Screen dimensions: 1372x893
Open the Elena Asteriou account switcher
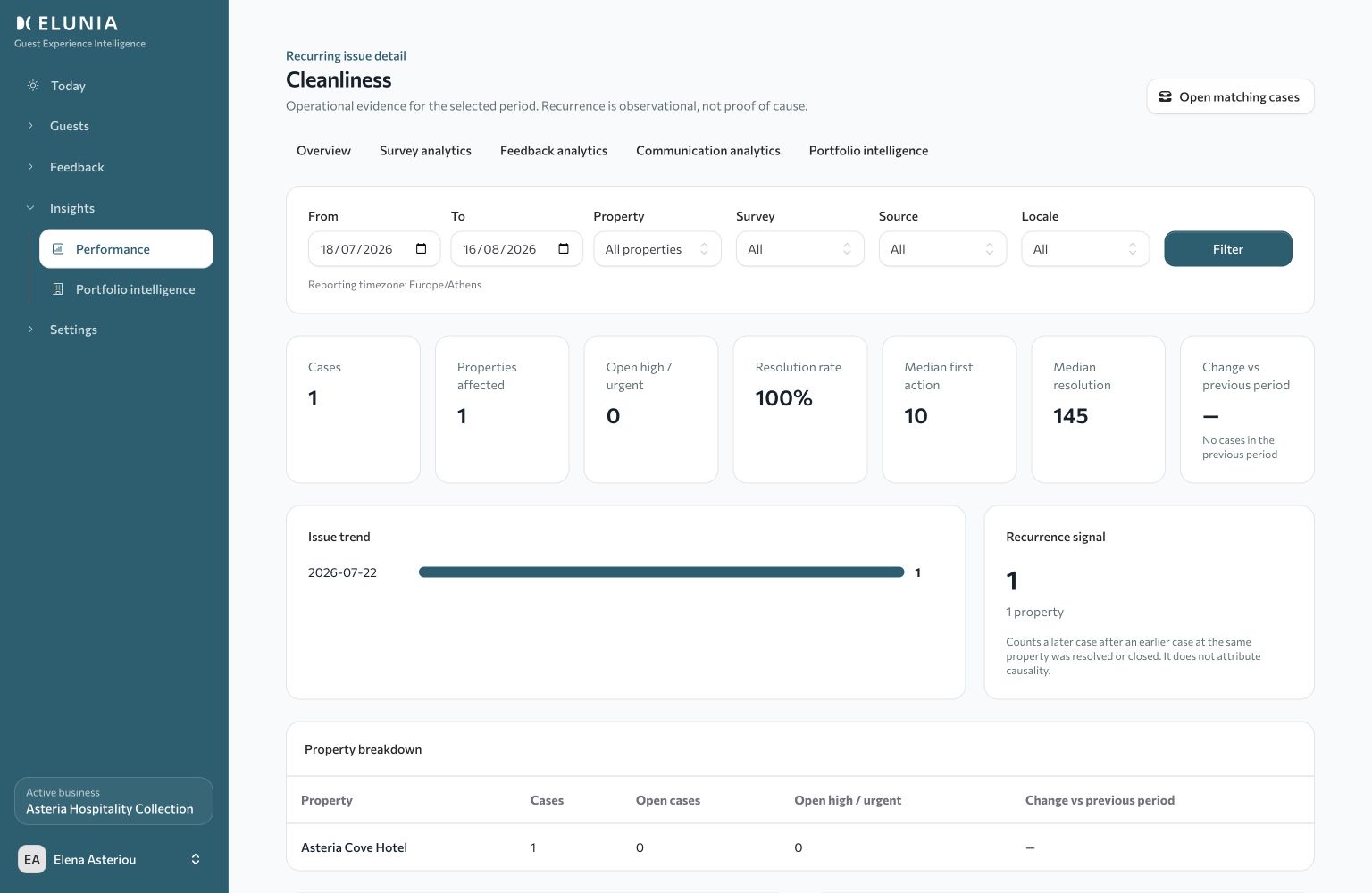point(114,859)
